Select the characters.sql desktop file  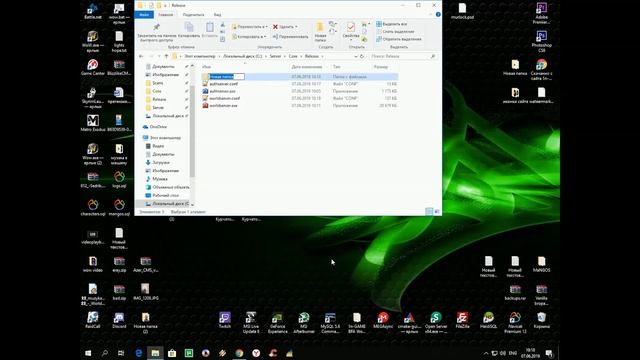[x=93, y=207]
